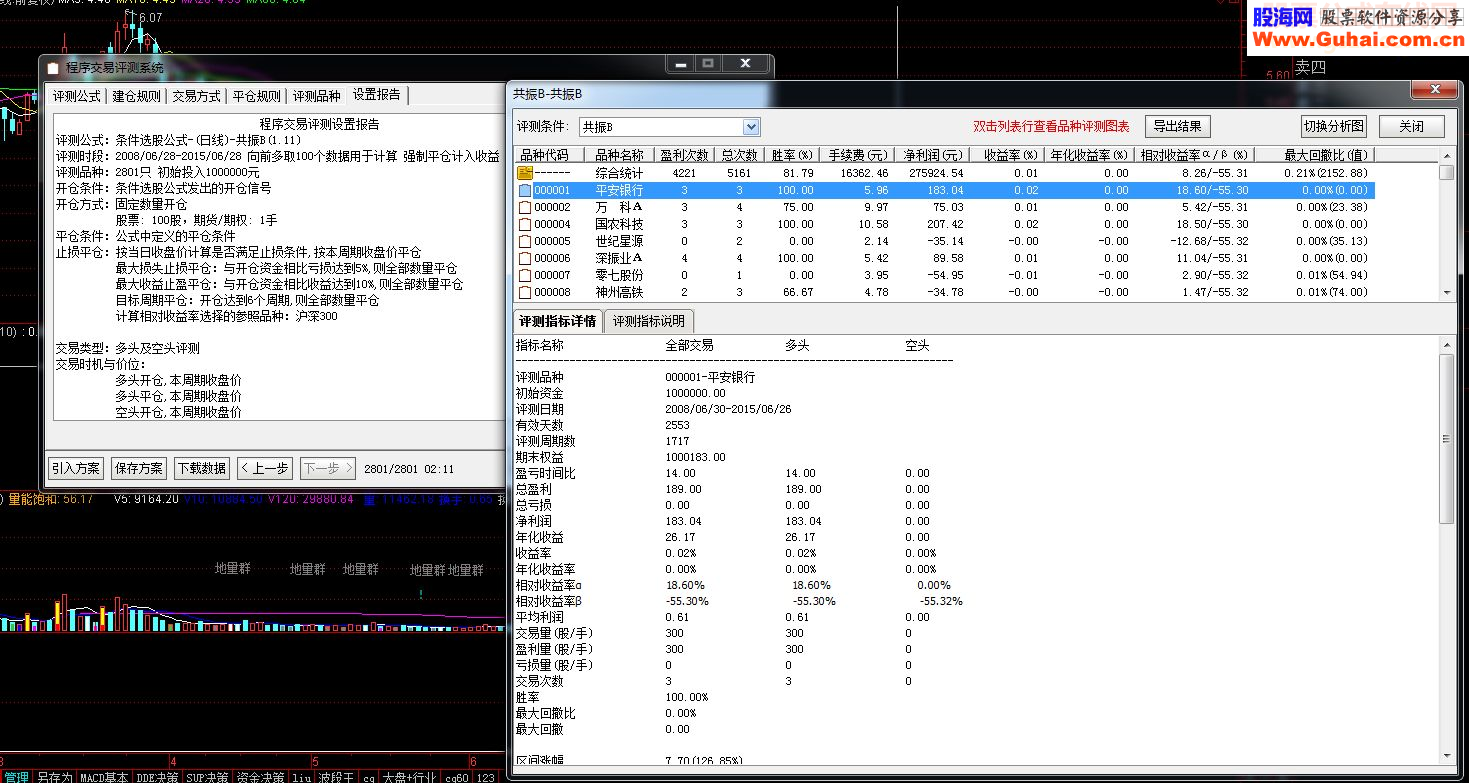Select the 大盘+行业 indicator tab
This screenshot has width=1469, height=783.
(x=411, y=777)
